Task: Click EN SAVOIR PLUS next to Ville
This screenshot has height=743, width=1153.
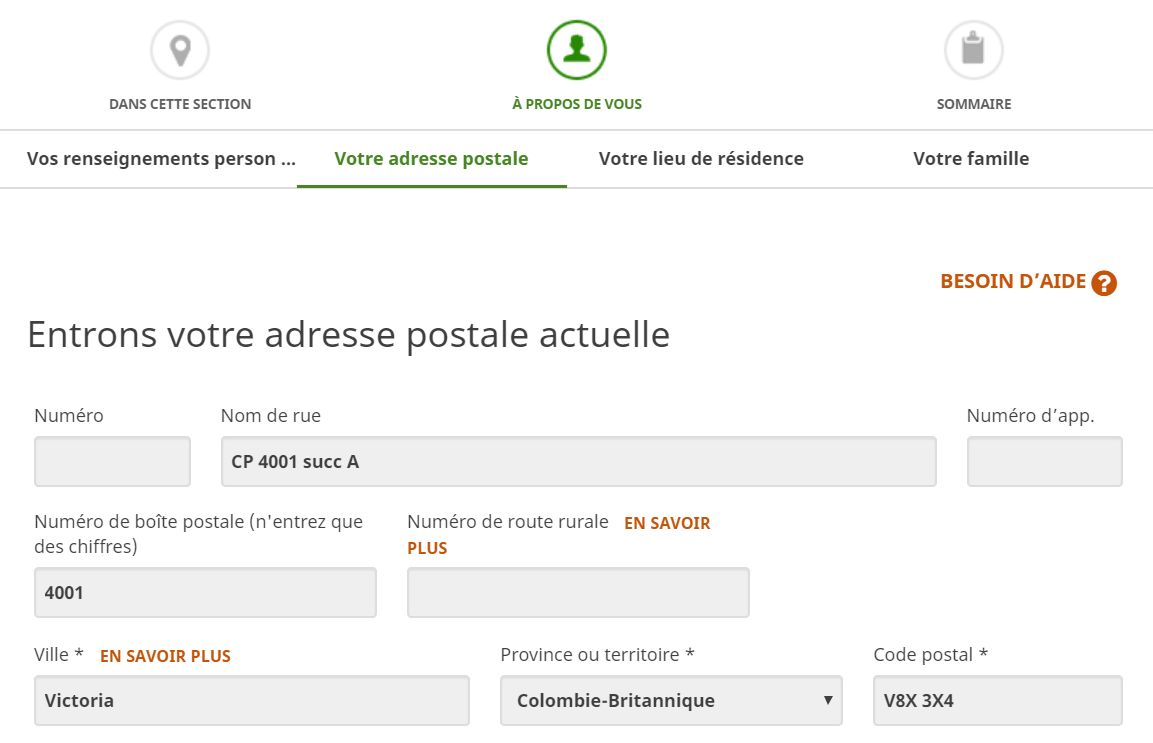Action: [165, 656]
